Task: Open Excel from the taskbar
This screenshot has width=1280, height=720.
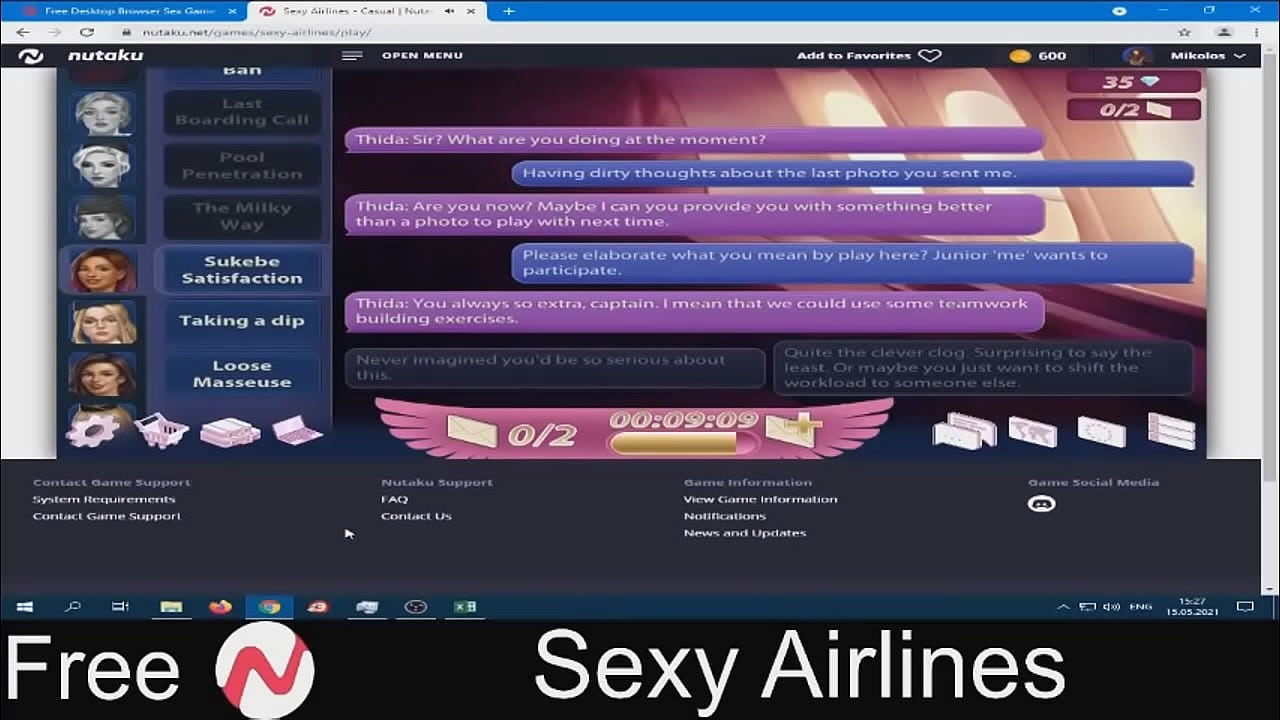Action: pyautogui.click(x=465, y=606)
